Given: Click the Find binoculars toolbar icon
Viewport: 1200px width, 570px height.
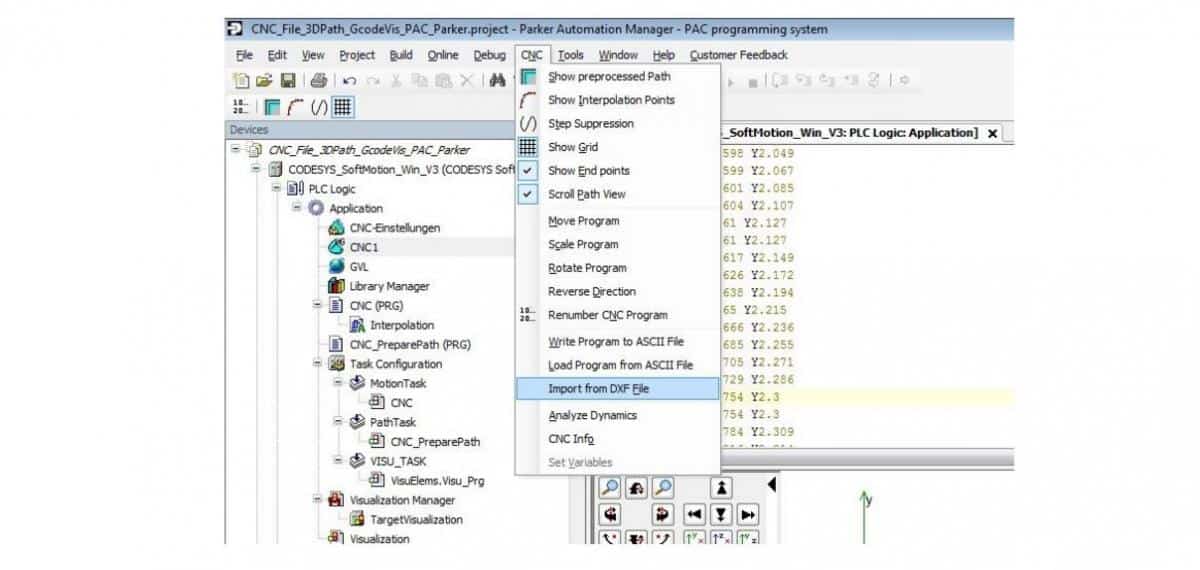Looking at the screenshot, I should point(497,81).
